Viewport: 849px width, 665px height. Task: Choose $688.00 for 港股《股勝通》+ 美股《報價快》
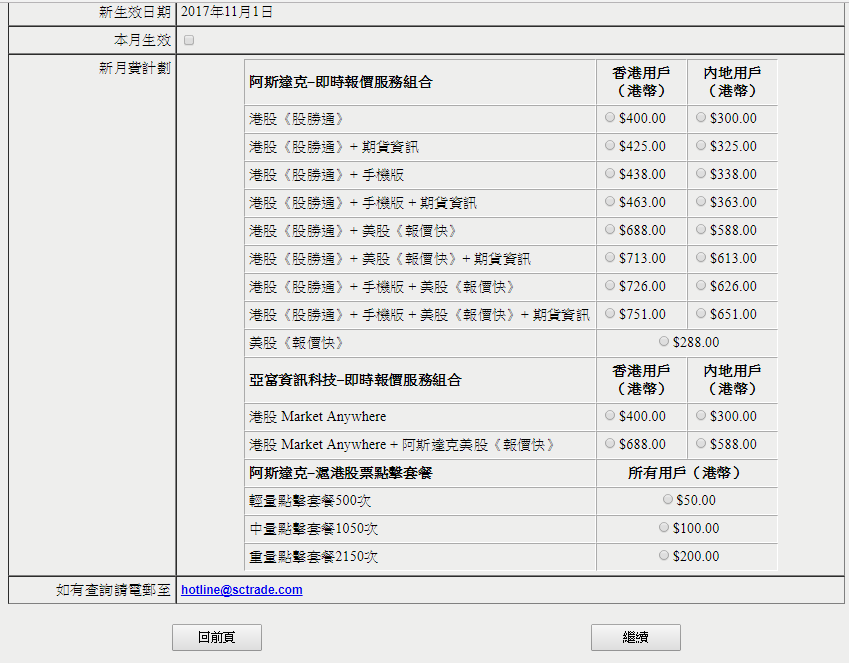pyautogui.click(x=610, y=230)
